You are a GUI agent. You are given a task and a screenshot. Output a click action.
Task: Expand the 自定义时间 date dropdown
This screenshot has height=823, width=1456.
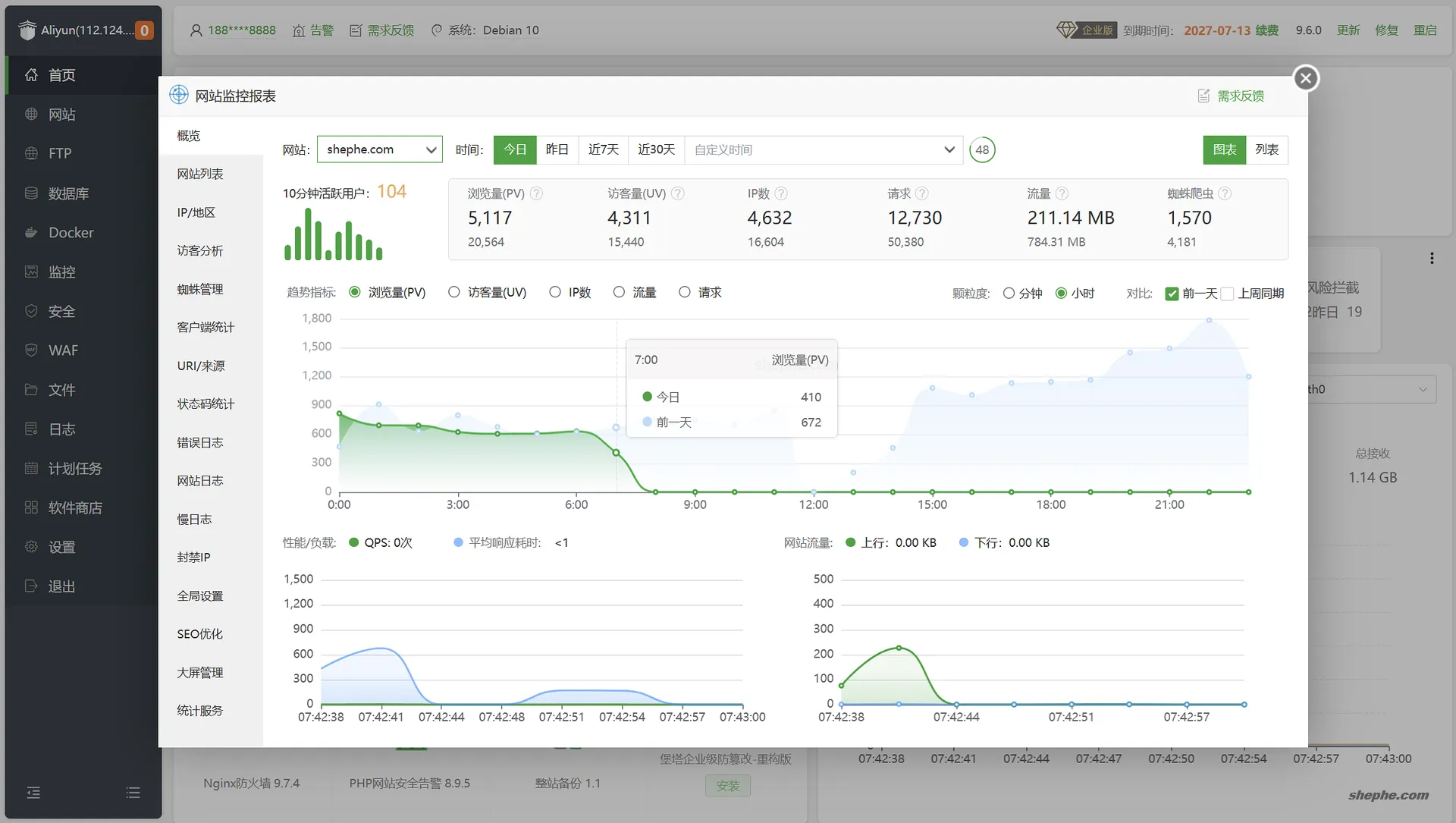(824, 149)
